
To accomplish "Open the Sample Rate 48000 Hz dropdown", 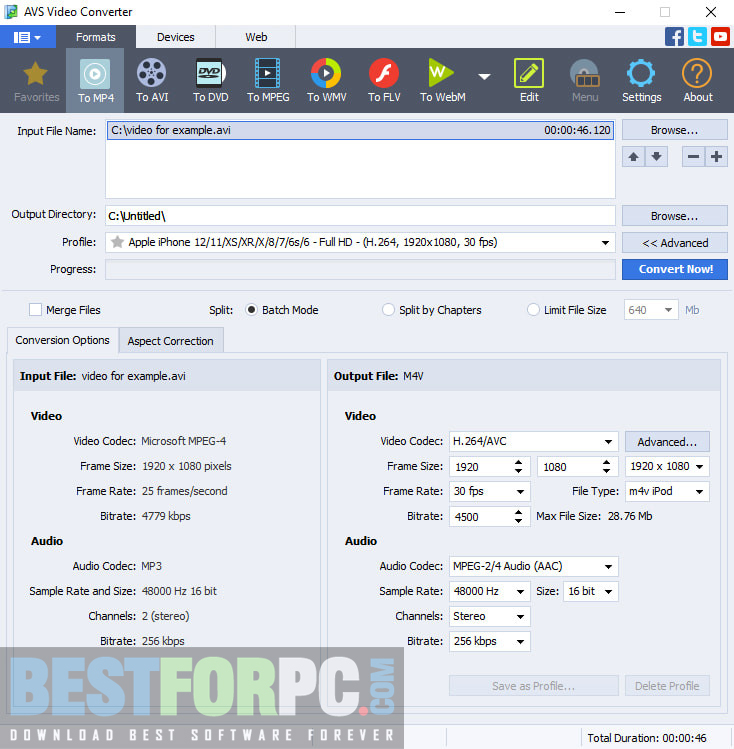I will point(489,591).
